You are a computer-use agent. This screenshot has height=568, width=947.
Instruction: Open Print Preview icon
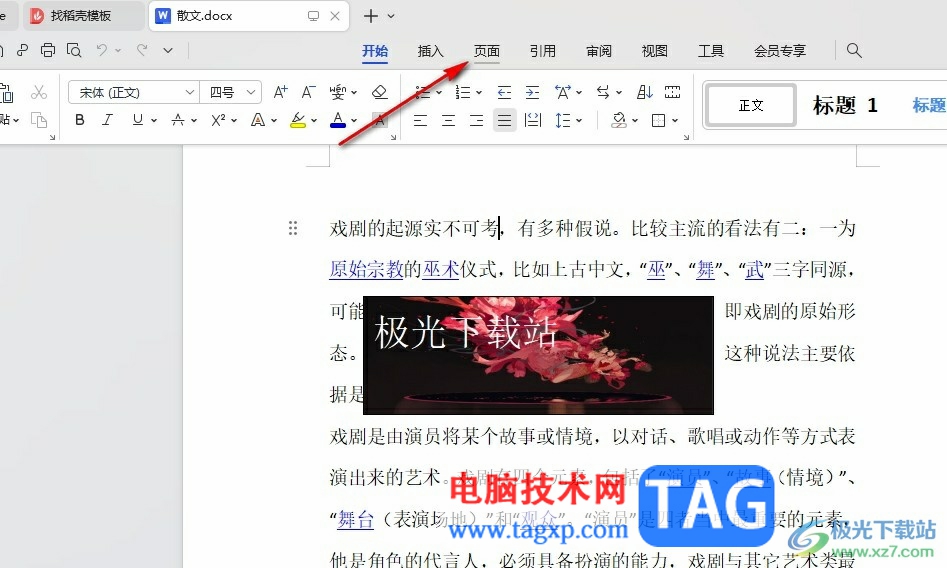pos(74,50)
